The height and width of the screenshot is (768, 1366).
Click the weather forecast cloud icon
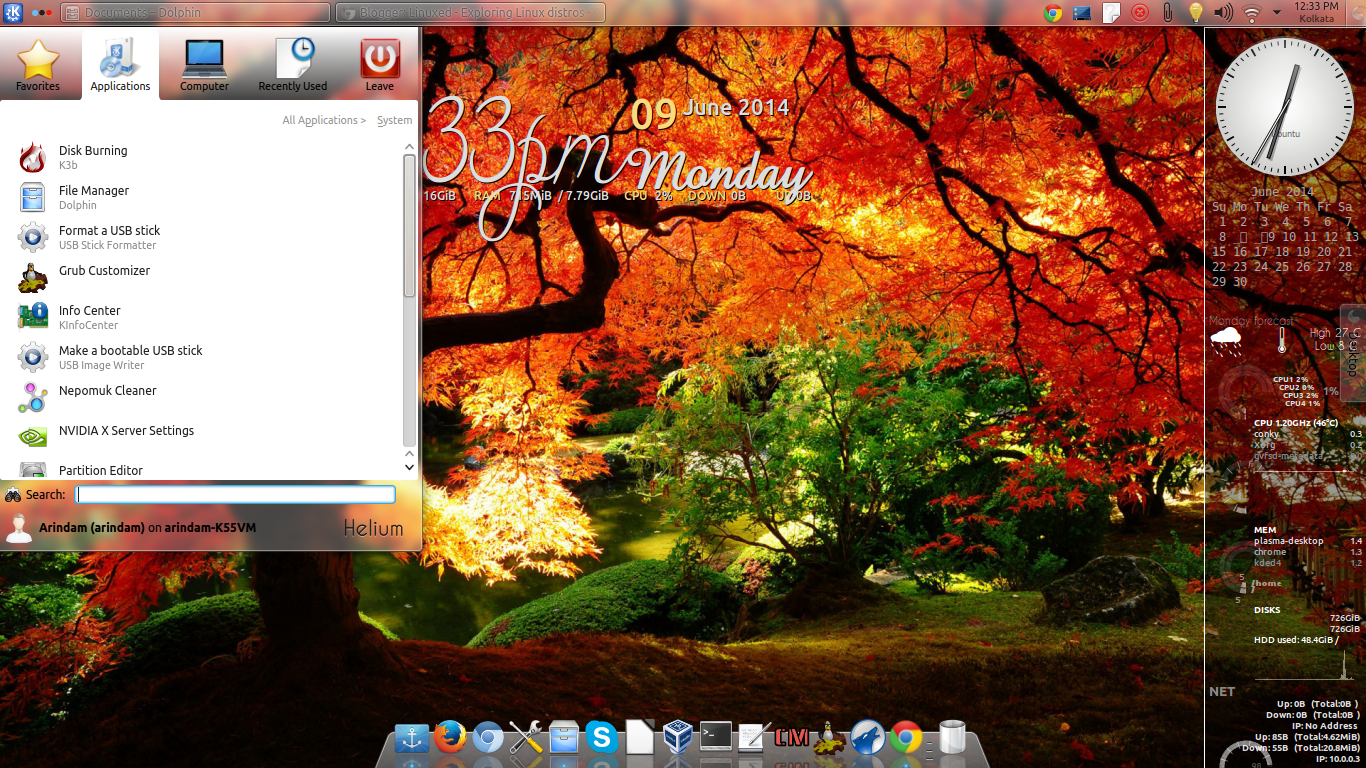1226,342
